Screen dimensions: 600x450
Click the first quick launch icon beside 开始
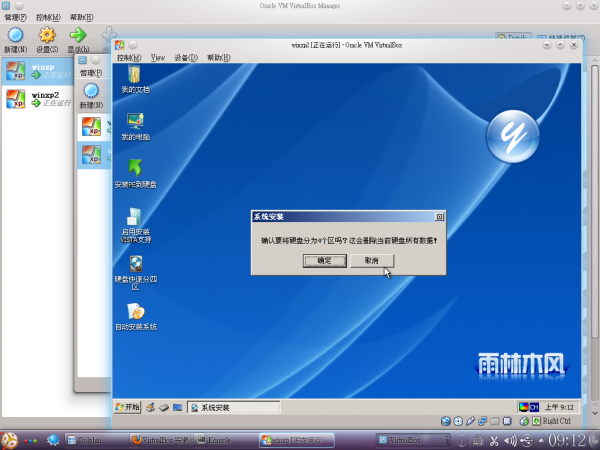(x=150, y=408)
